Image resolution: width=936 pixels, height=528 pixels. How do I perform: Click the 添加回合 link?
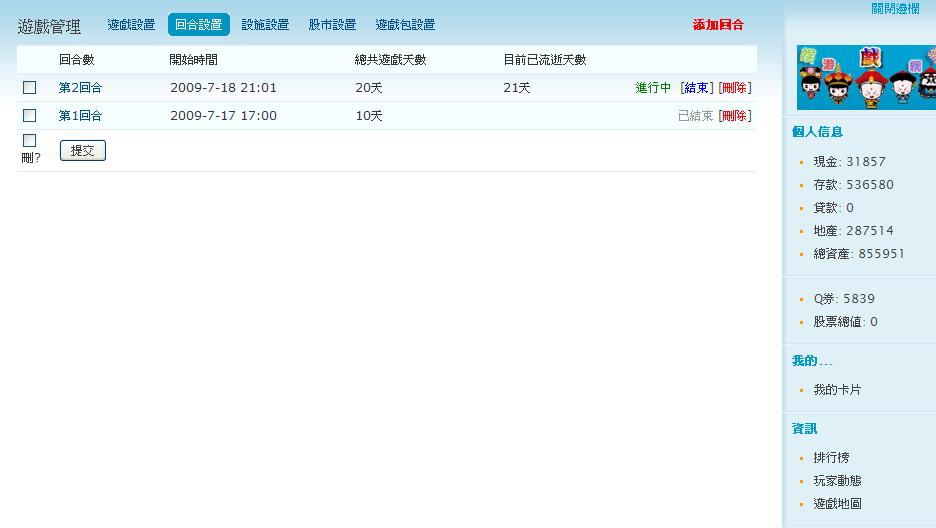click(x=718, y=24)
